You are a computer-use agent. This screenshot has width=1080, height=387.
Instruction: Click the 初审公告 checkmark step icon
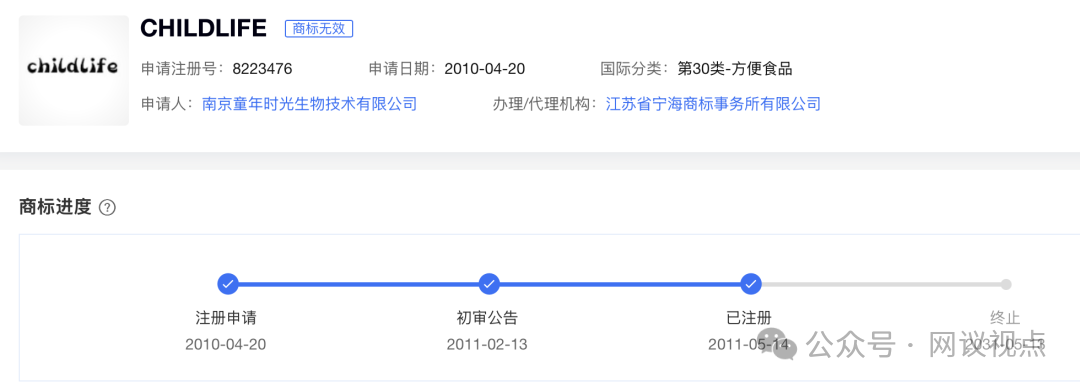(x=489, y=284)
